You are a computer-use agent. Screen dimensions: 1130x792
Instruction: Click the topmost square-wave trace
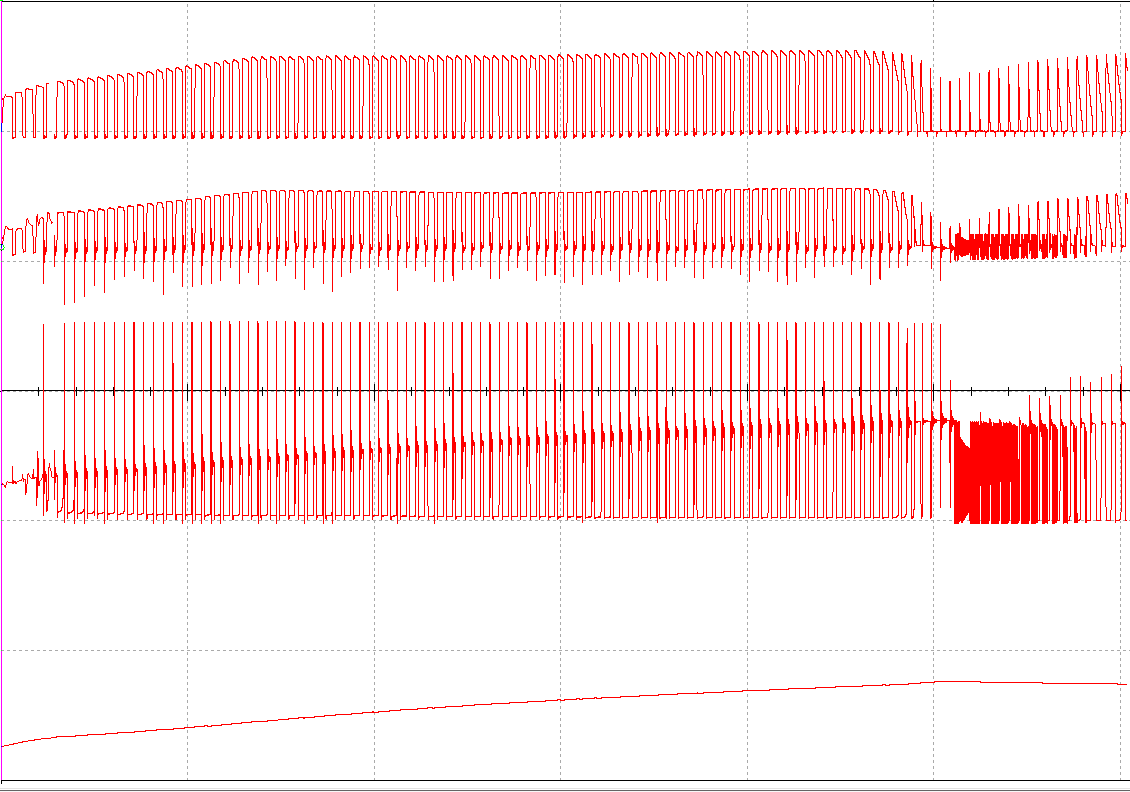point(564,94)
